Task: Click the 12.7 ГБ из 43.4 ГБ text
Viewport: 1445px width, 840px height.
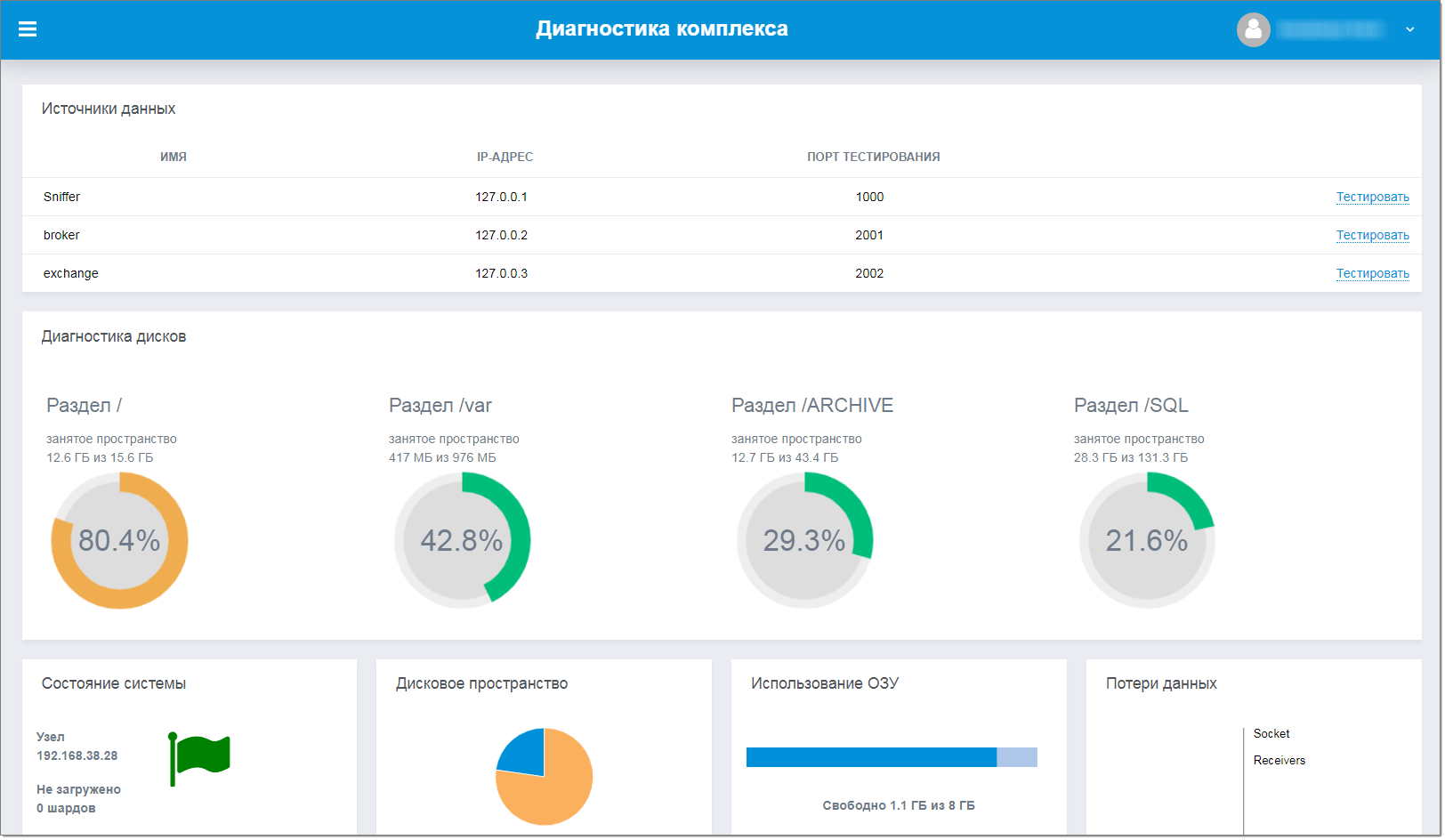Action: pos(785,457)
